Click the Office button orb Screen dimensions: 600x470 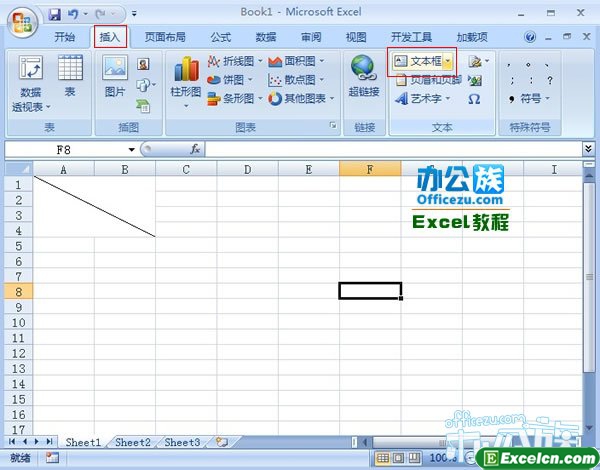coord(23,22)
